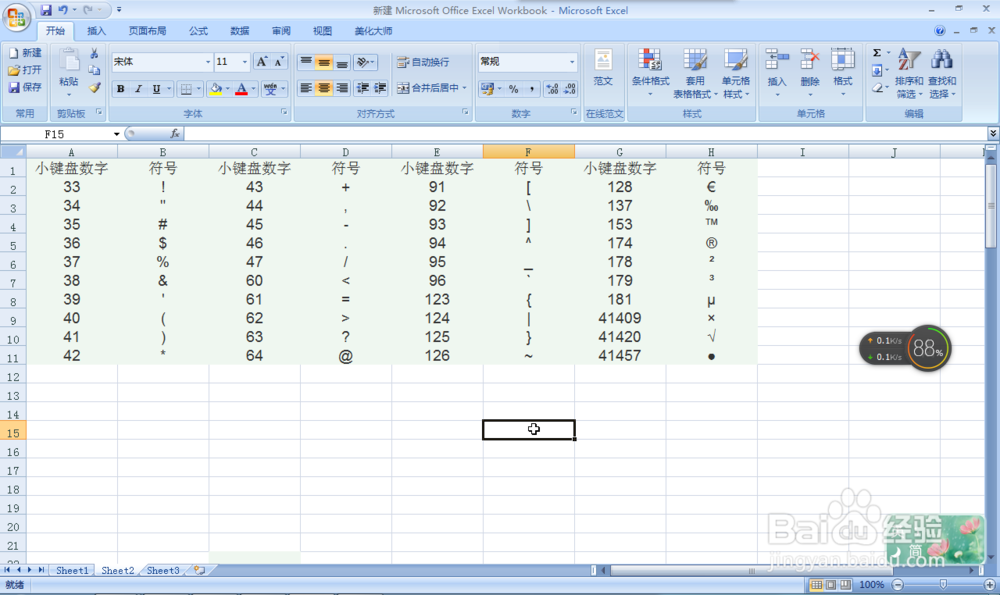The width and height of the screenshot is (1000, 595).
Task: Align cell text left
Action: [x=306, y=88]
